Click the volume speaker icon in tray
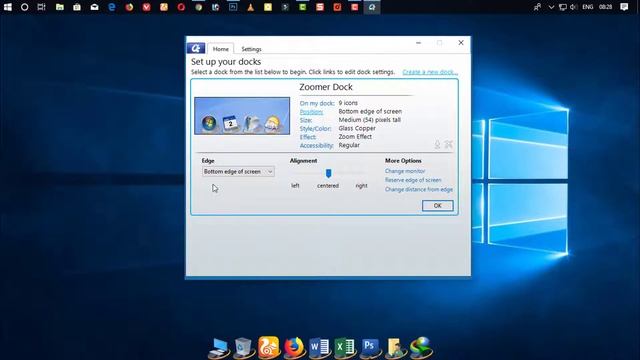Viewport: 640px width, 360px height. pos(573,7)
